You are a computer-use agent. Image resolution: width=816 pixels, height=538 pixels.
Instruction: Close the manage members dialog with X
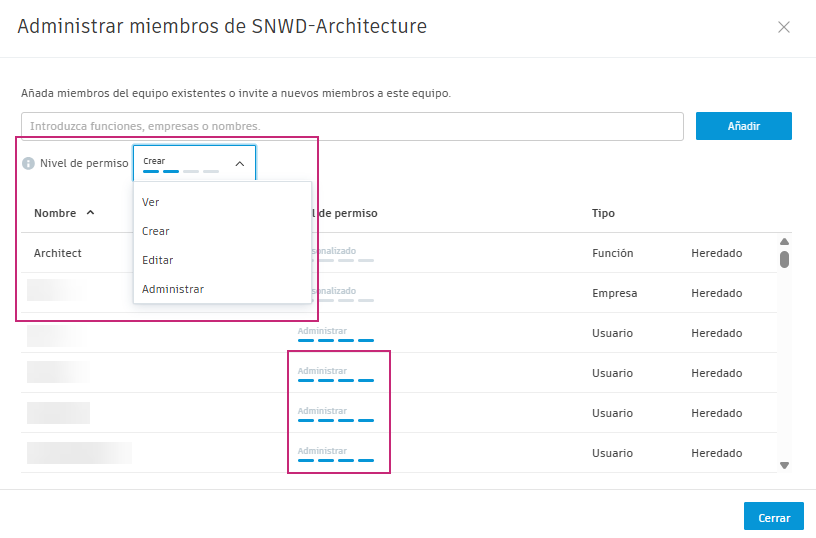click(784, 28)
